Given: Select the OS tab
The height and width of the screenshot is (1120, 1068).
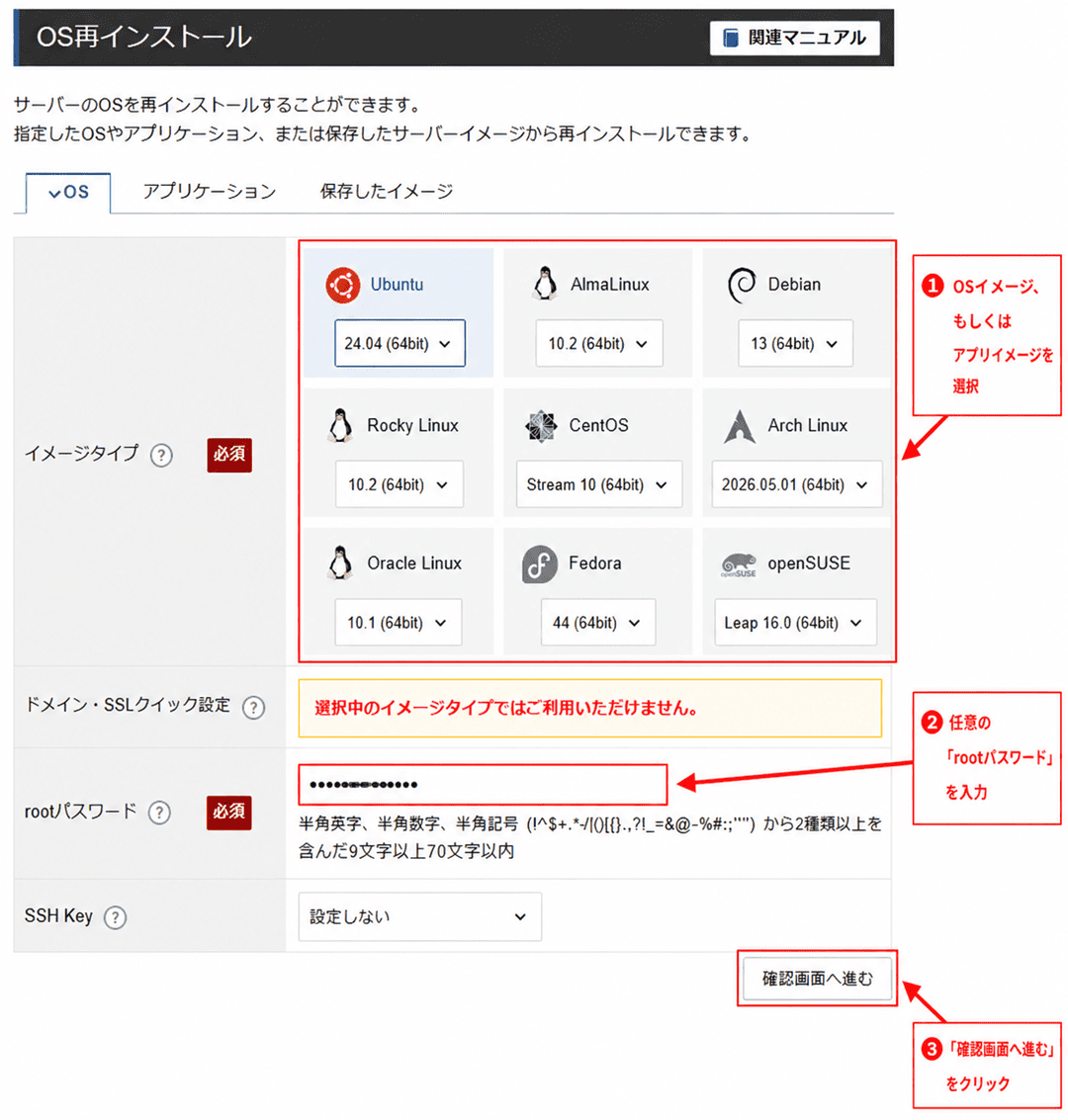Looking at the screenshot, I should click(68, 193).
